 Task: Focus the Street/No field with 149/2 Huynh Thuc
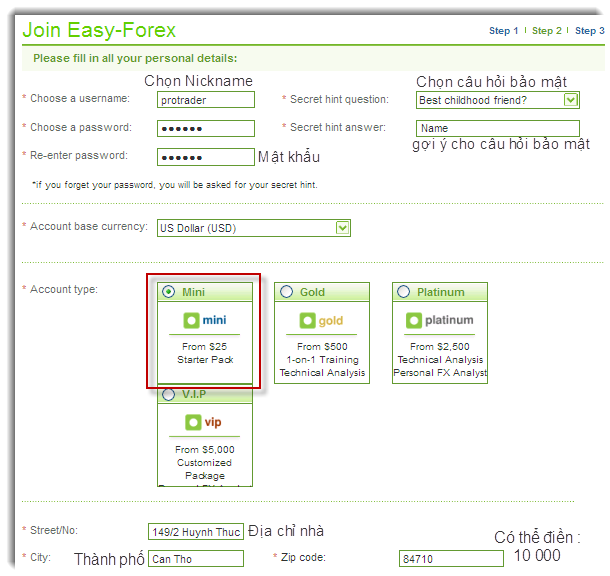pyautogui.click(x=196, y=532)
